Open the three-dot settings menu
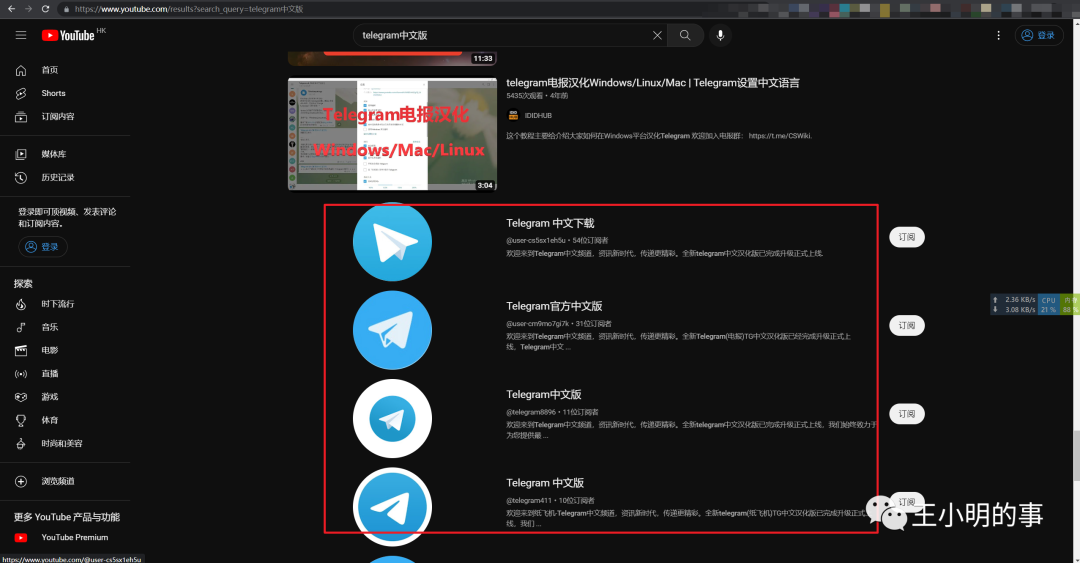 998,35
